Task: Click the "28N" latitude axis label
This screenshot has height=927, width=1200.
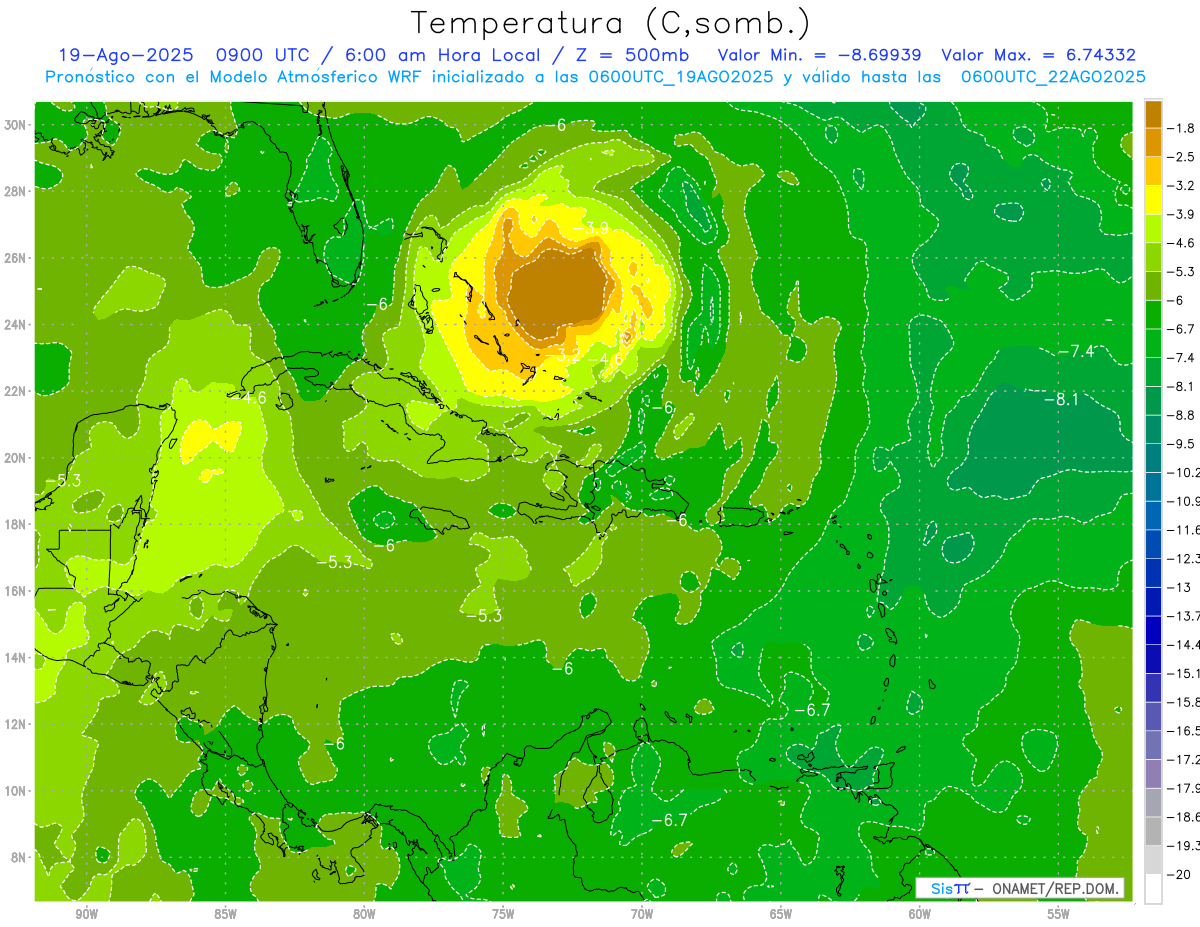Action: coord(15,191)
